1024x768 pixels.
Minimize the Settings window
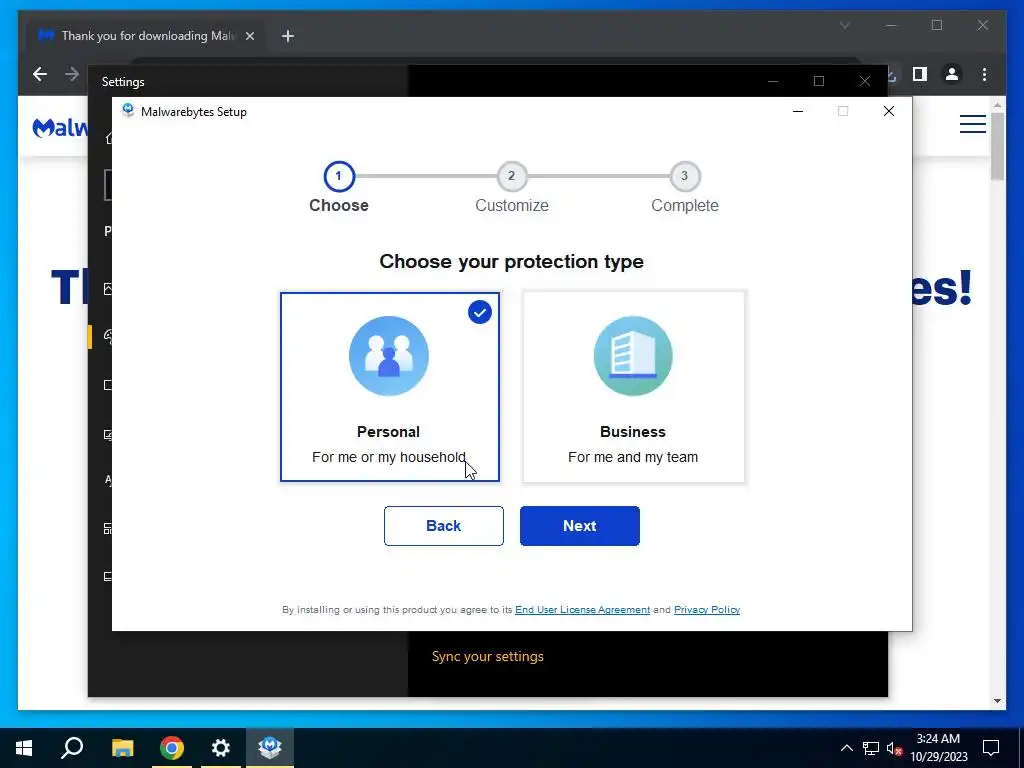(x=773, y=81)
